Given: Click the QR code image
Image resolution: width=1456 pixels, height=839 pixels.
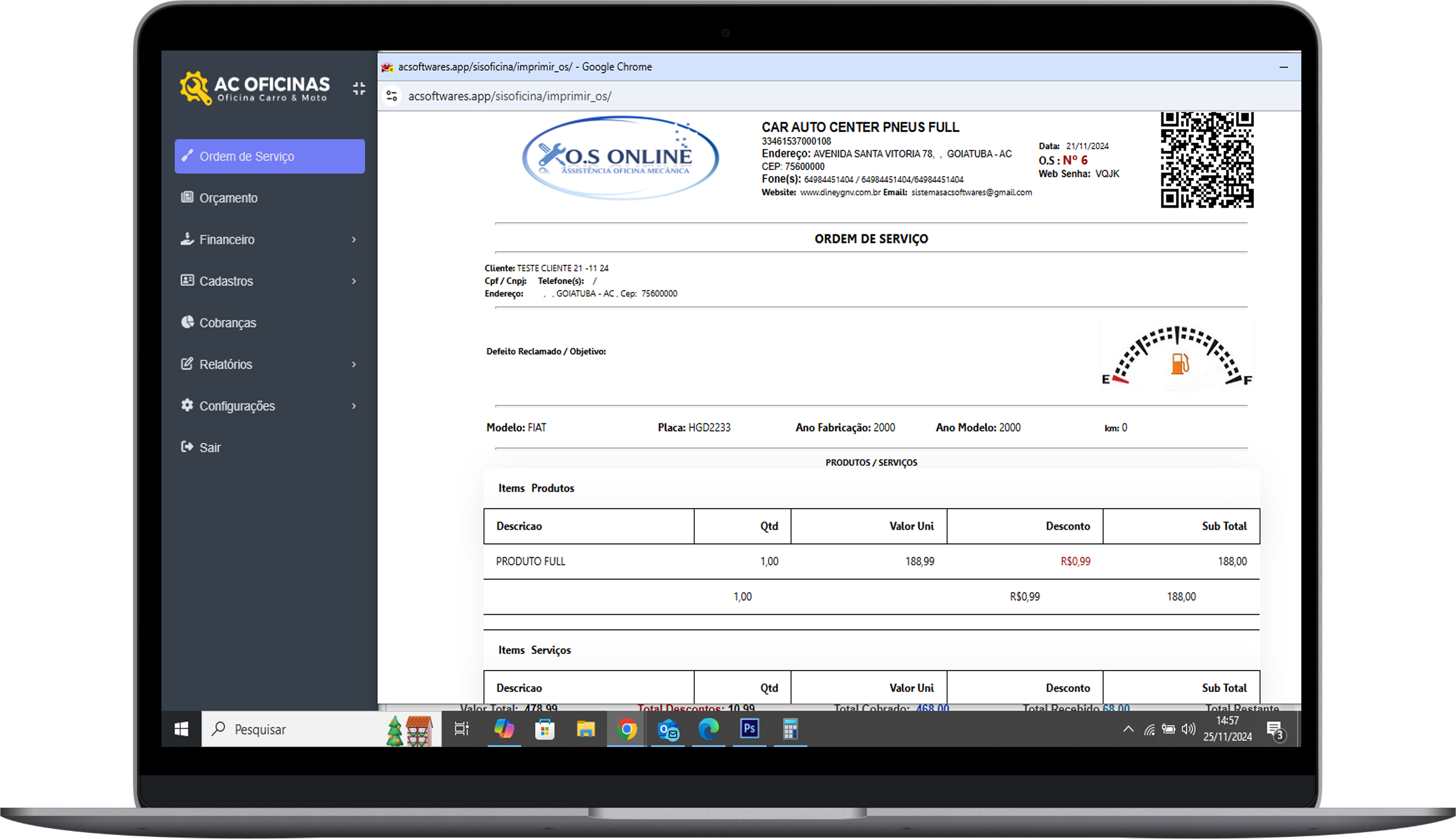Looking at the screenshot, I should (x=1207, y=160).
